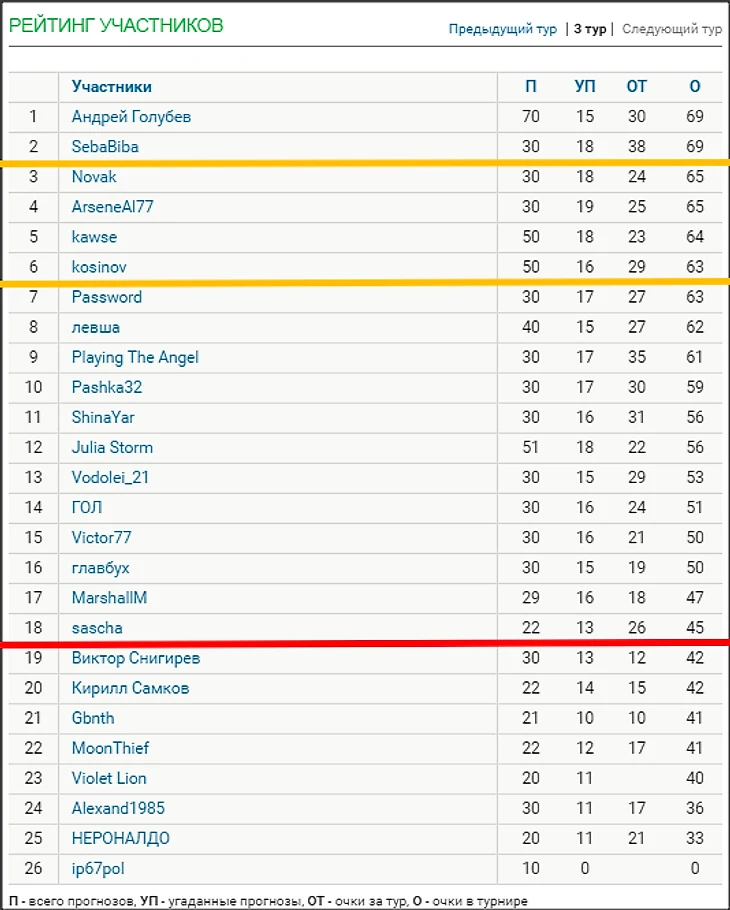Click on kawse in ranking
The image size is (730, 910).
[94, 237]
